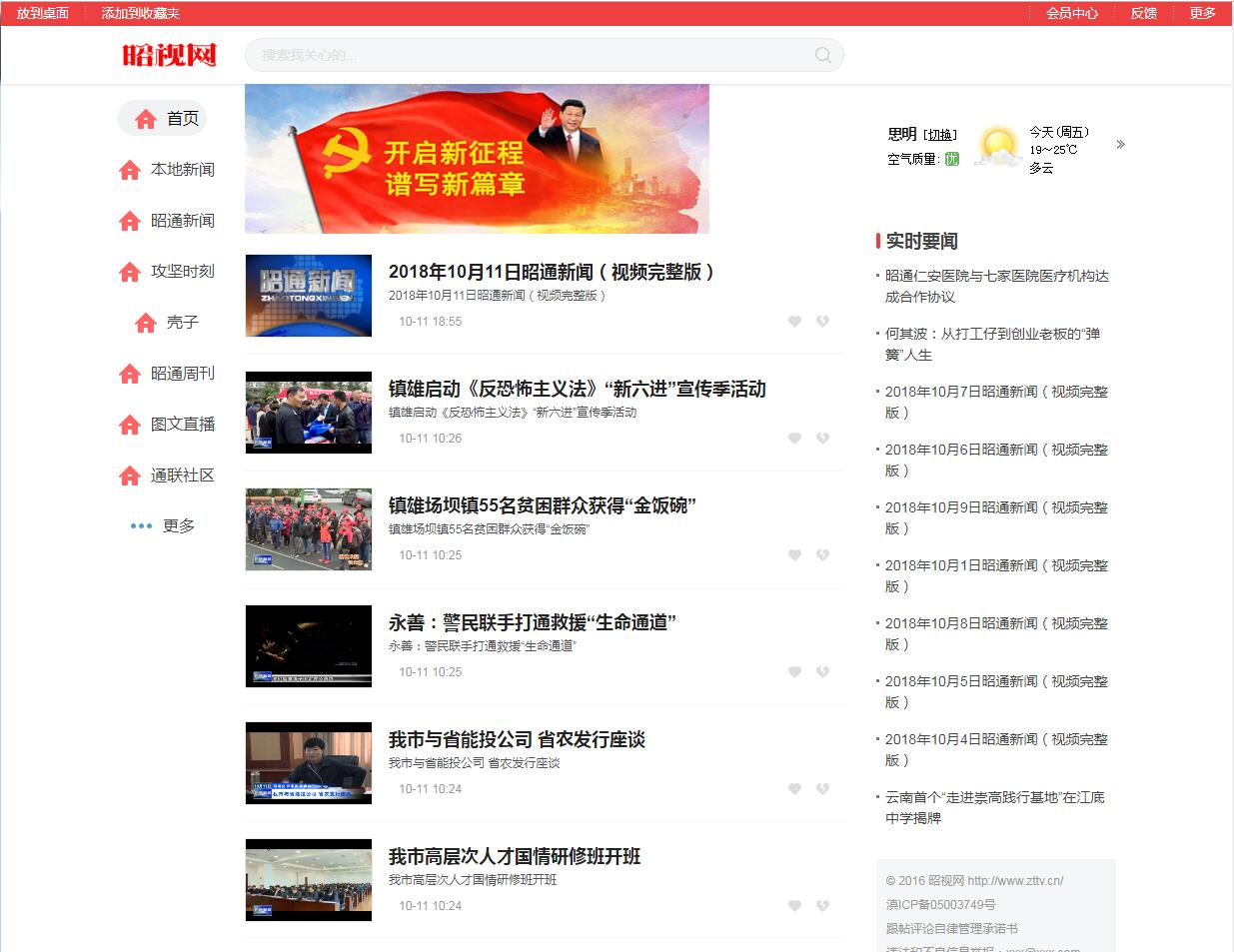Open headline 永善：警民联手打通救援"生命通道"
The width and height of the screenshot is (1234, 952).
[x=533, y=622]
